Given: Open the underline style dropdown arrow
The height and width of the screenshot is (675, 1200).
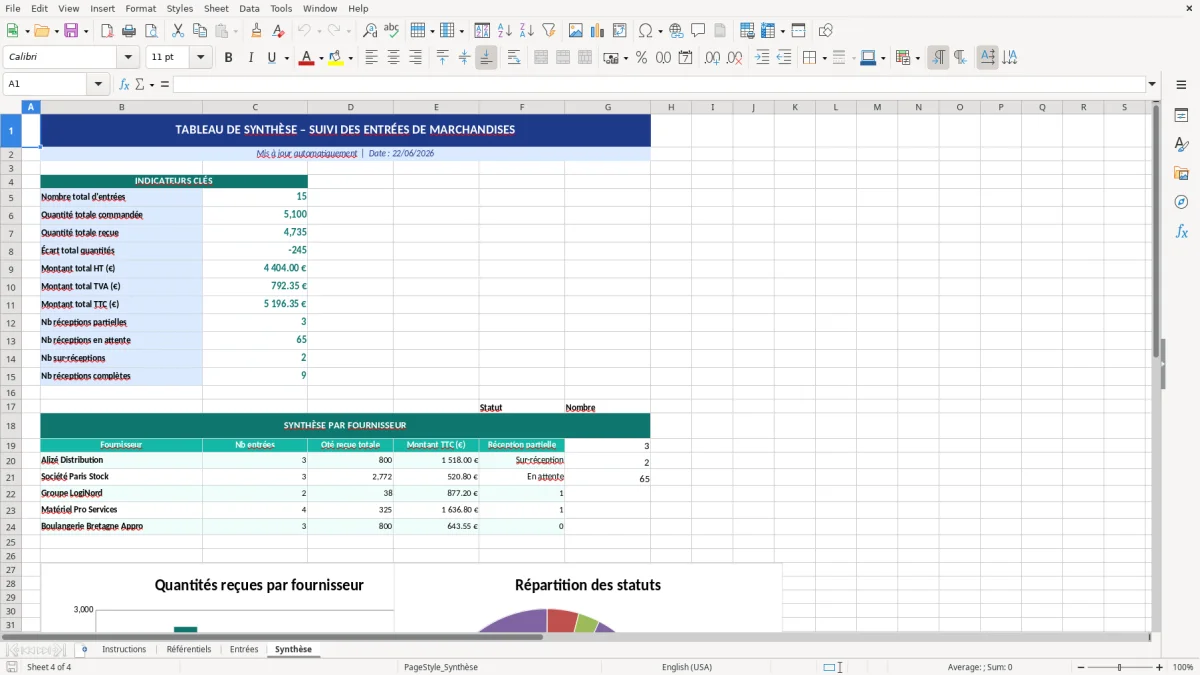Looking at the screenshot, I should pos(286,58).
